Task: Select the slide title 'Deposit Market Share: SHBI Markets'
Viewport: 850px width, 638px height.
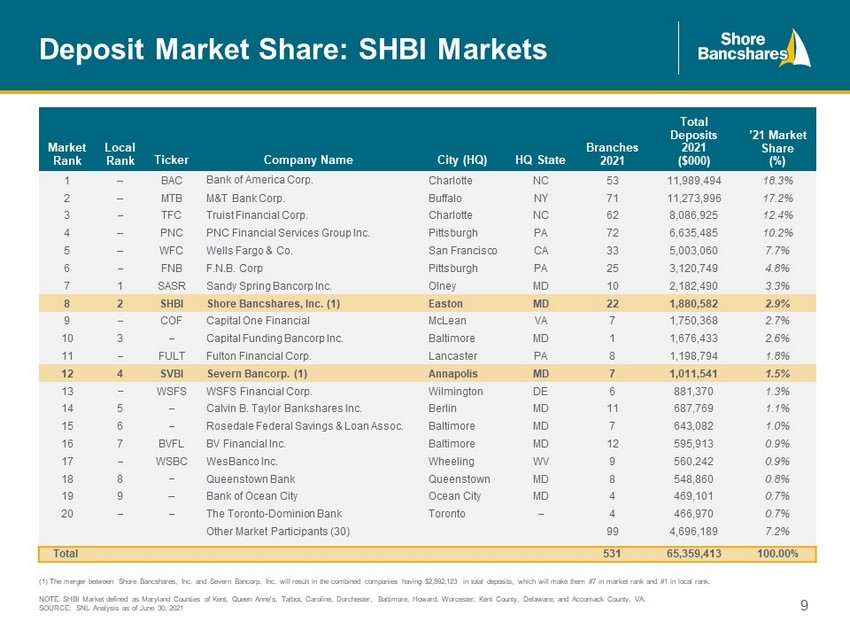Action: (x=293, y=49)
